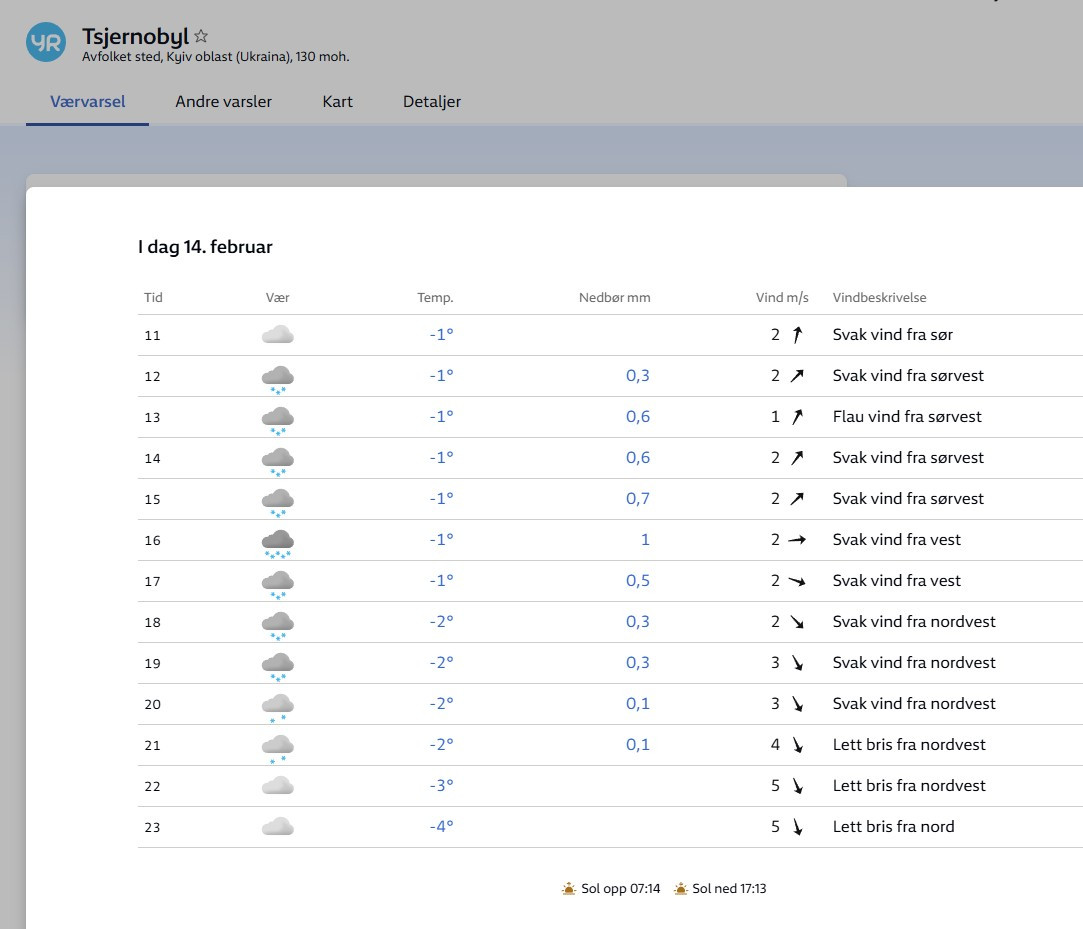Click the snow icon for hour 14

pos(278,461)
